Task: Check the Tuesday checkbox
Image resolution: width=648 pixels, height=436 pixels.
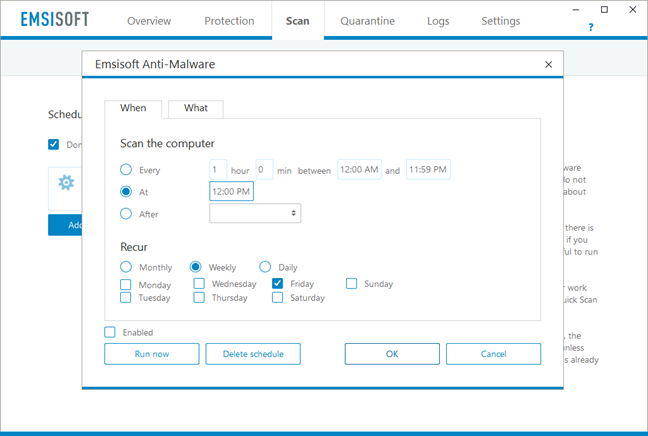Action: click(126, 298)
